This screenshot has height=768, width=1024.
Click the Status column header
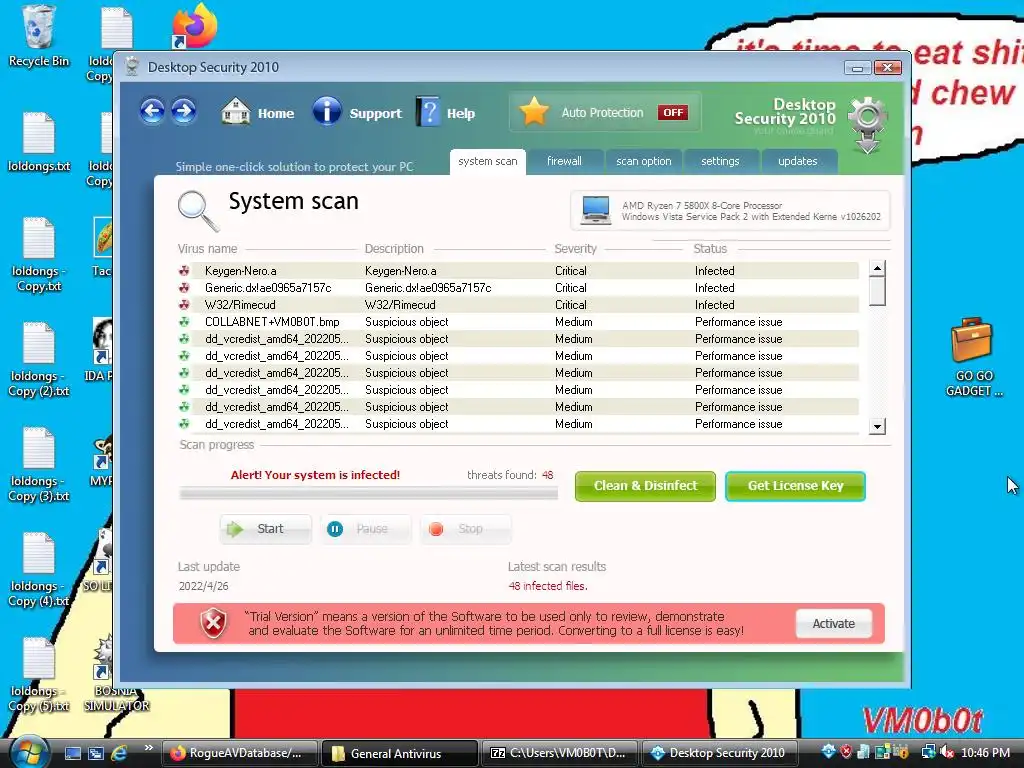pyautogui.click(x=710, y=249)
